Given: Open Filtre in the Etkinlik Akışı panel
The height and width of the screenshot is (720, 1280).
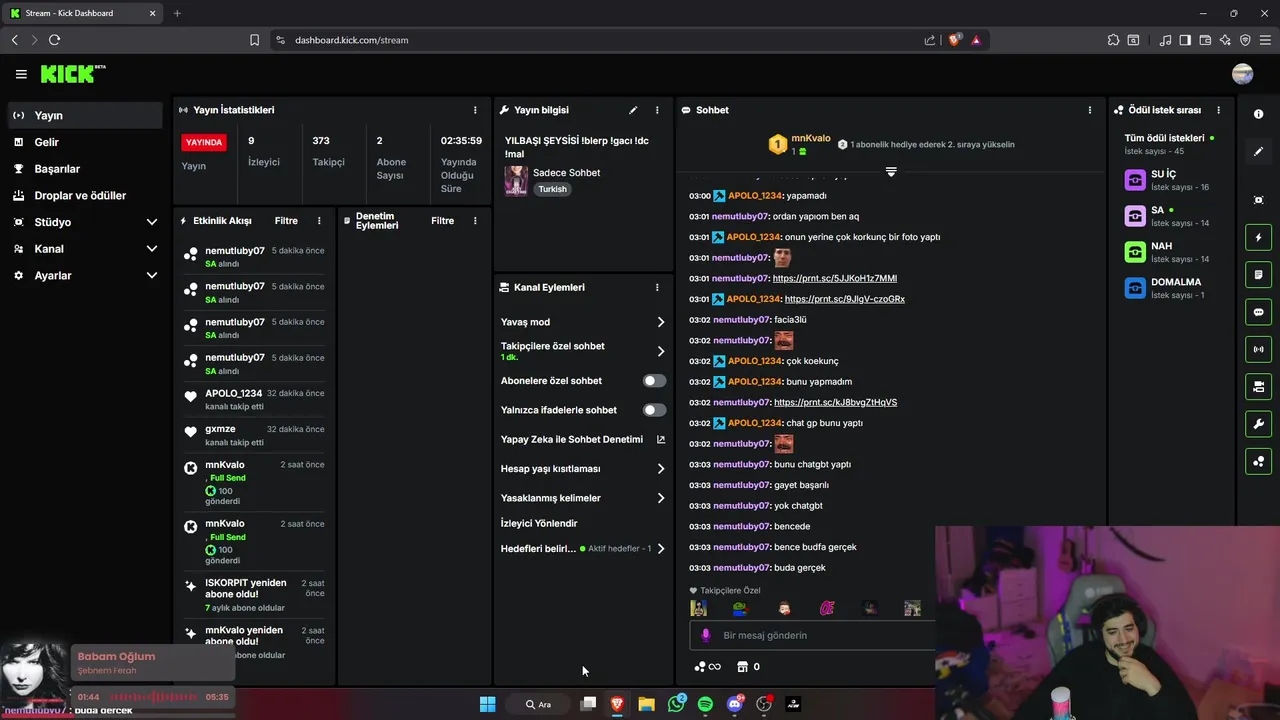Looking at the screenshot, I should tap(286, 221).
